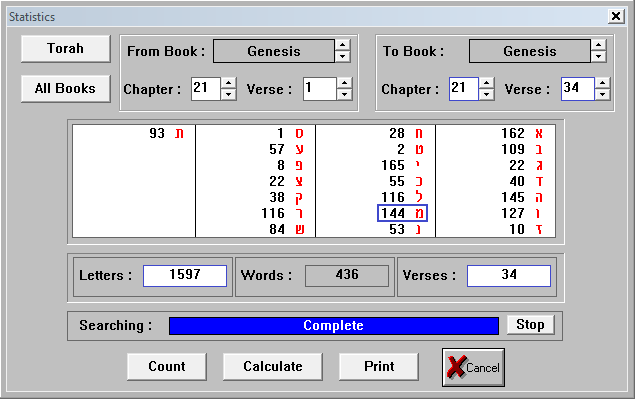635x399 pixels.
Task: Focus the To Verse field showing 34
Action: click(578, 89)
